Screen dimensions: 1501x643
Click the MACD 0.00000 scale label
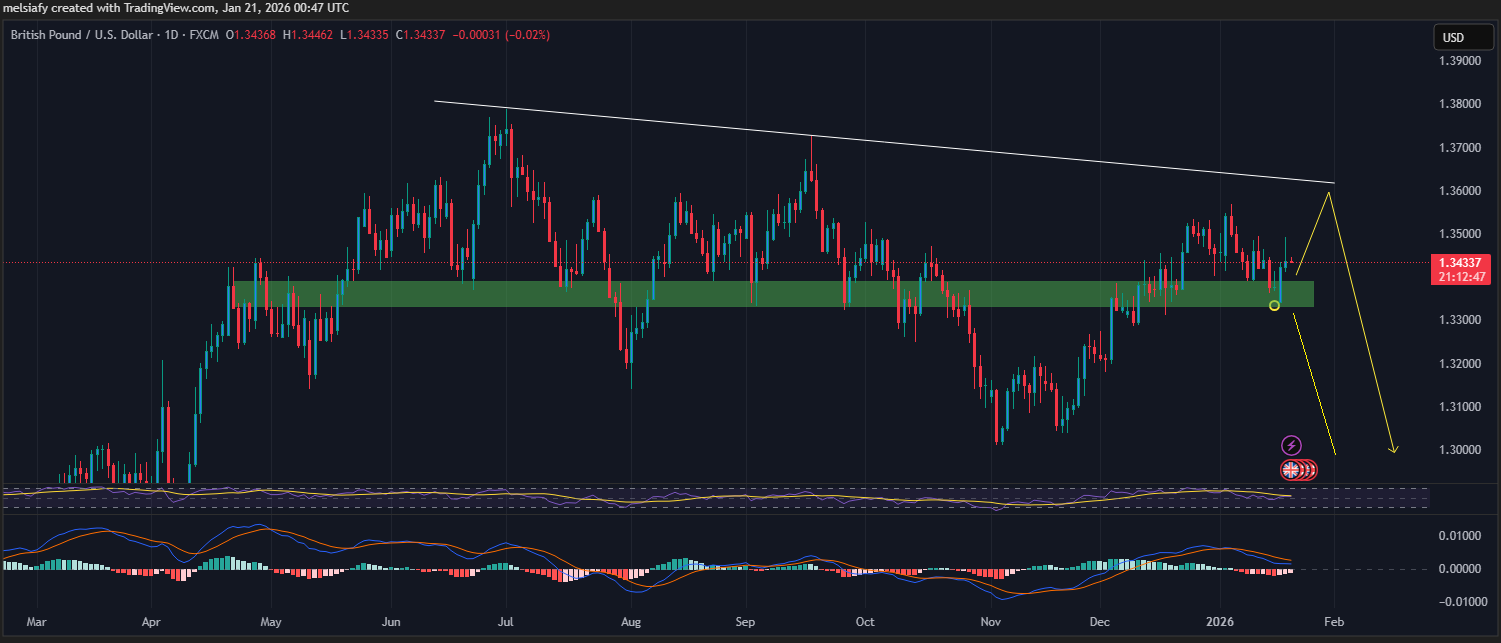tap(1460, 569)
